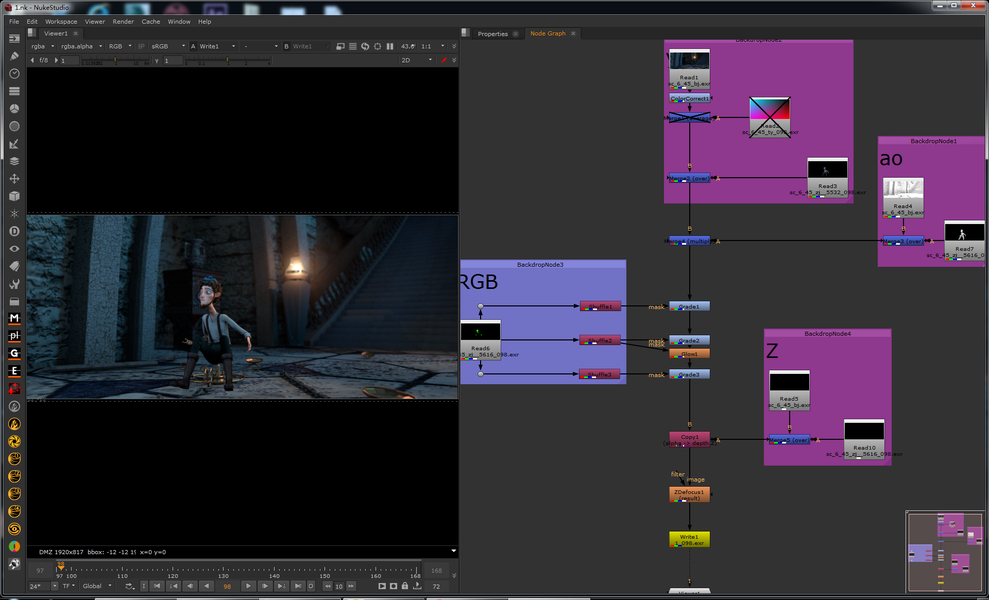989x600 pixels.
Task: Open the Keyer nodes icon
Action: 14,144
